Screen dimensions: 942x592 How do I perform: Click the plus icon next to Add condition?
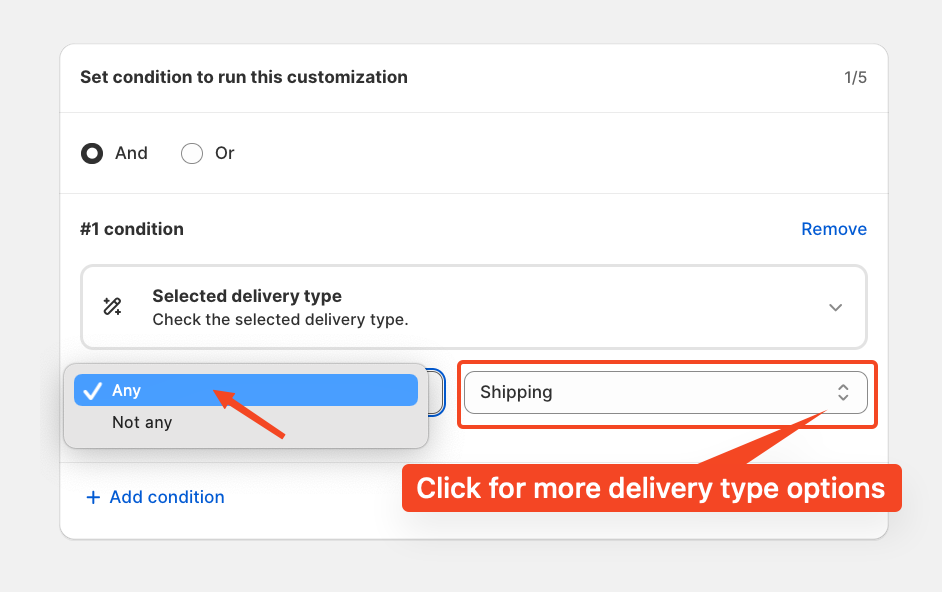[x=93, y=497]
